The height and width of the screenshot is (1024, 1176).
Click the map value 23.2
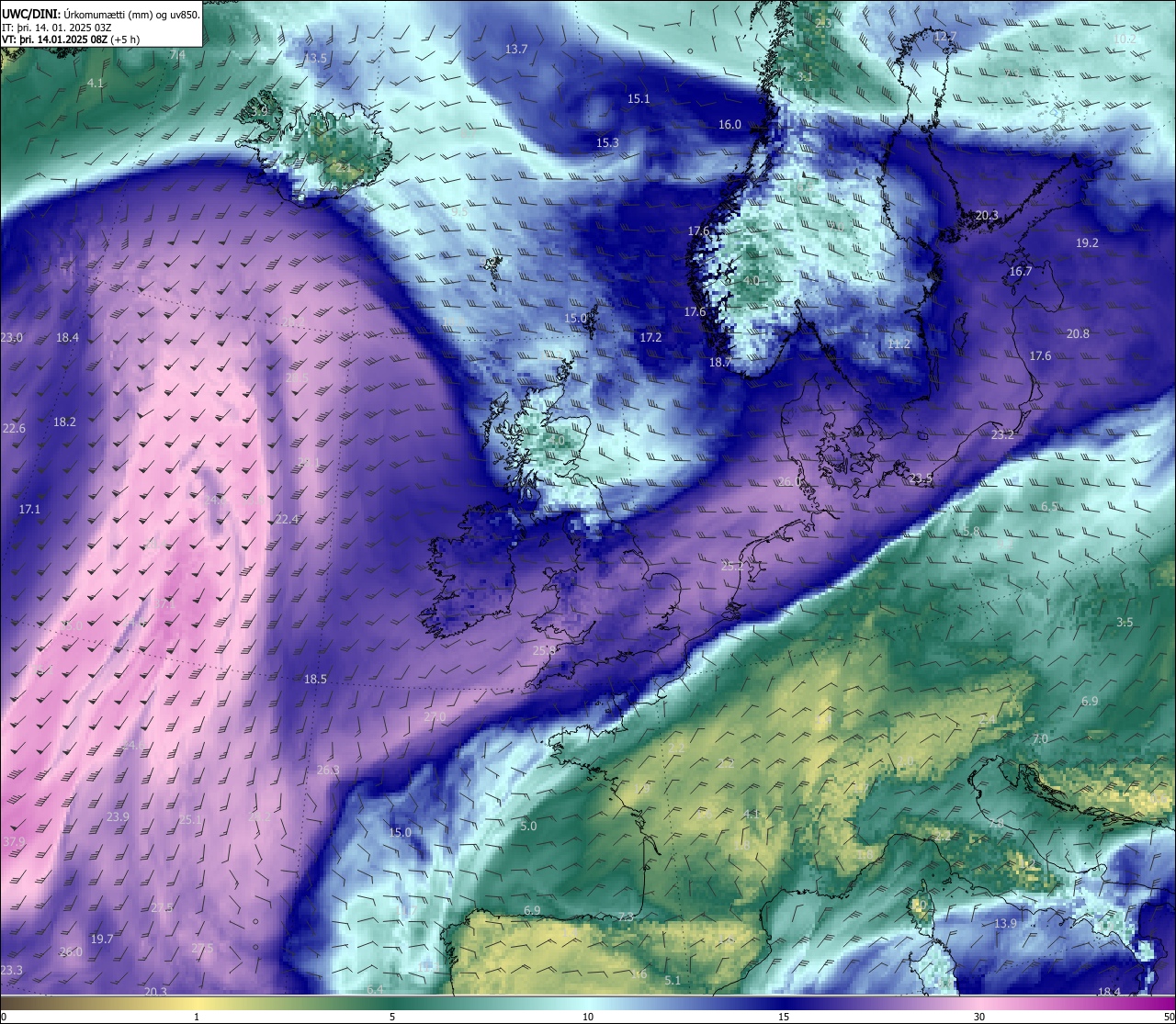coord(1002,434)
